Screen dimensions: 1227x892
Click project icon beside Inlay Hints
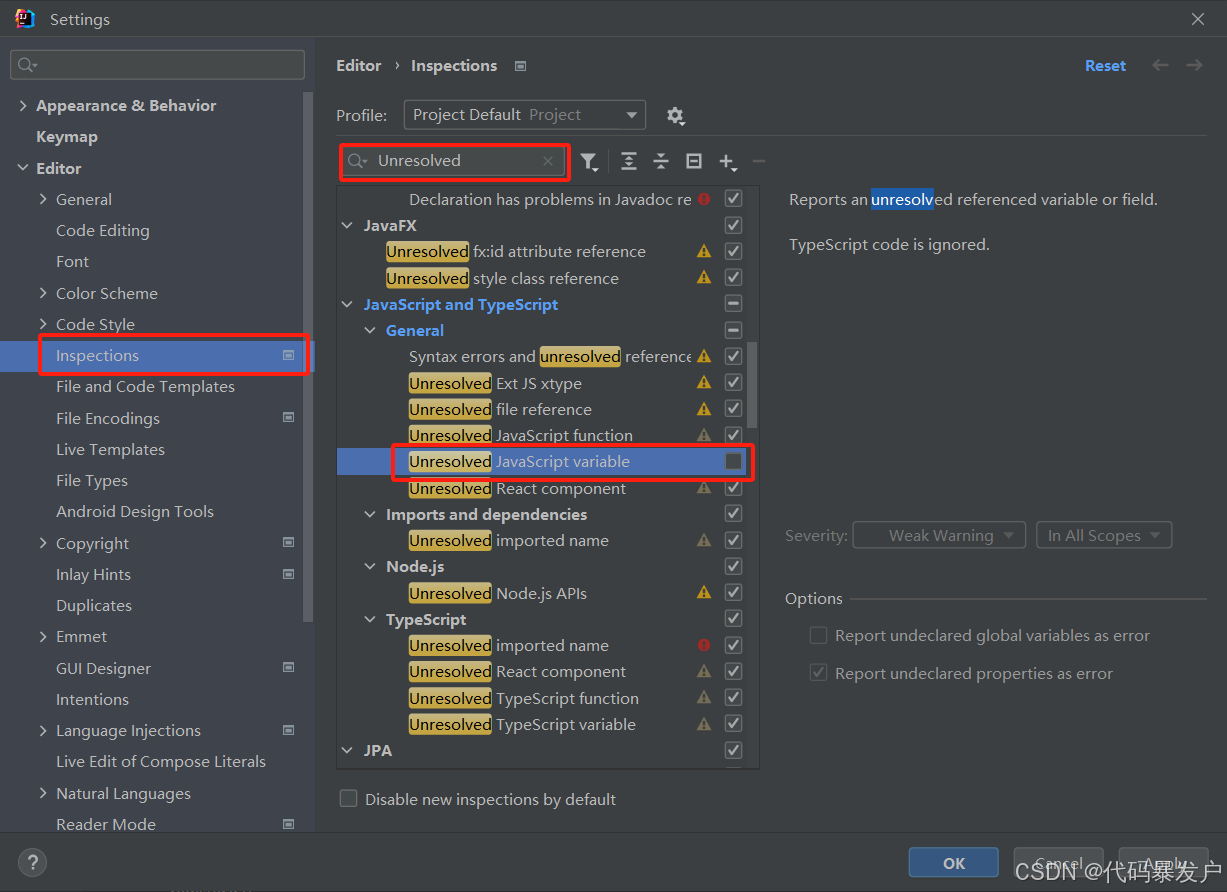[289, 574]
